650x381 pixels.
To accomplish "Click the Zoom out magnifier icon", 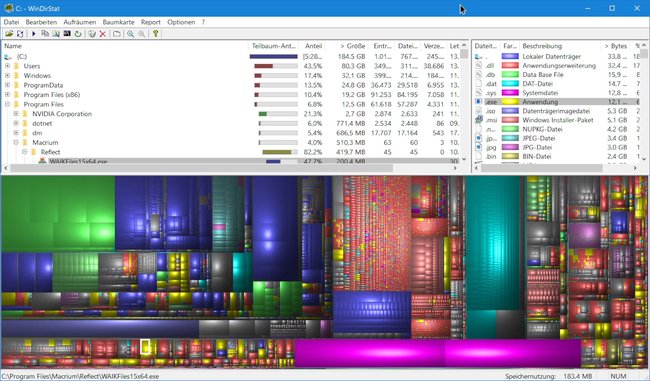I will point(142,34).
